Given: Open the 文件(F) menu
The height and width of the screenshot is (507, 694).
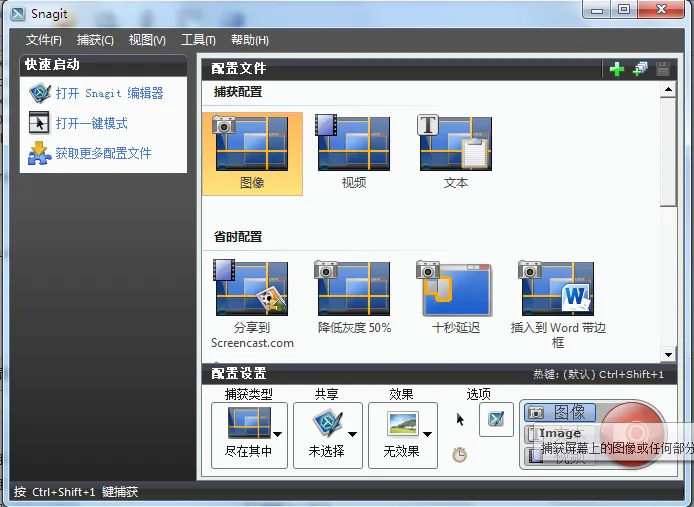Looking at the screenshot, I should (43, 40).
